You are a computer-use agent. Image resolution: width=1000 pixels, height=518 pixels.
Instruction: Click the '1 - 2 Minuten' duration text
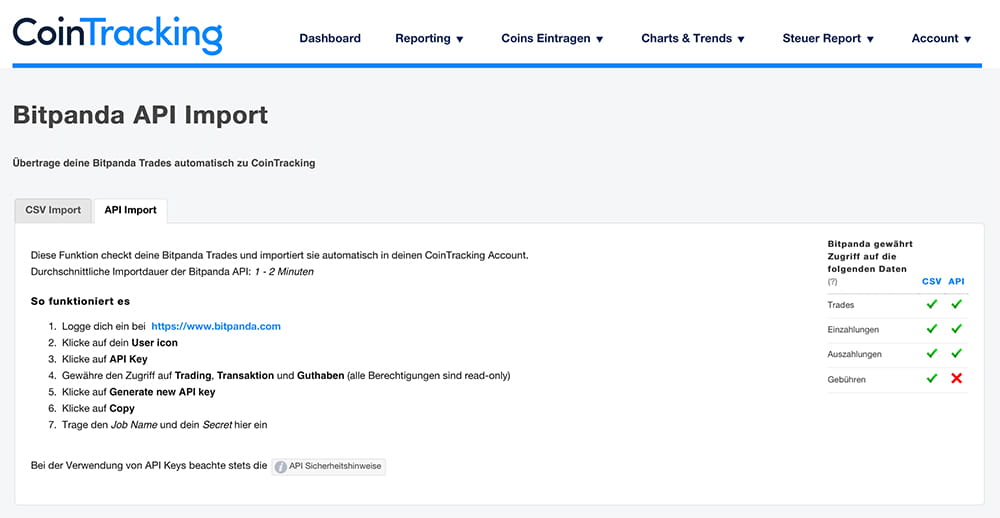(x=284, y=272)
